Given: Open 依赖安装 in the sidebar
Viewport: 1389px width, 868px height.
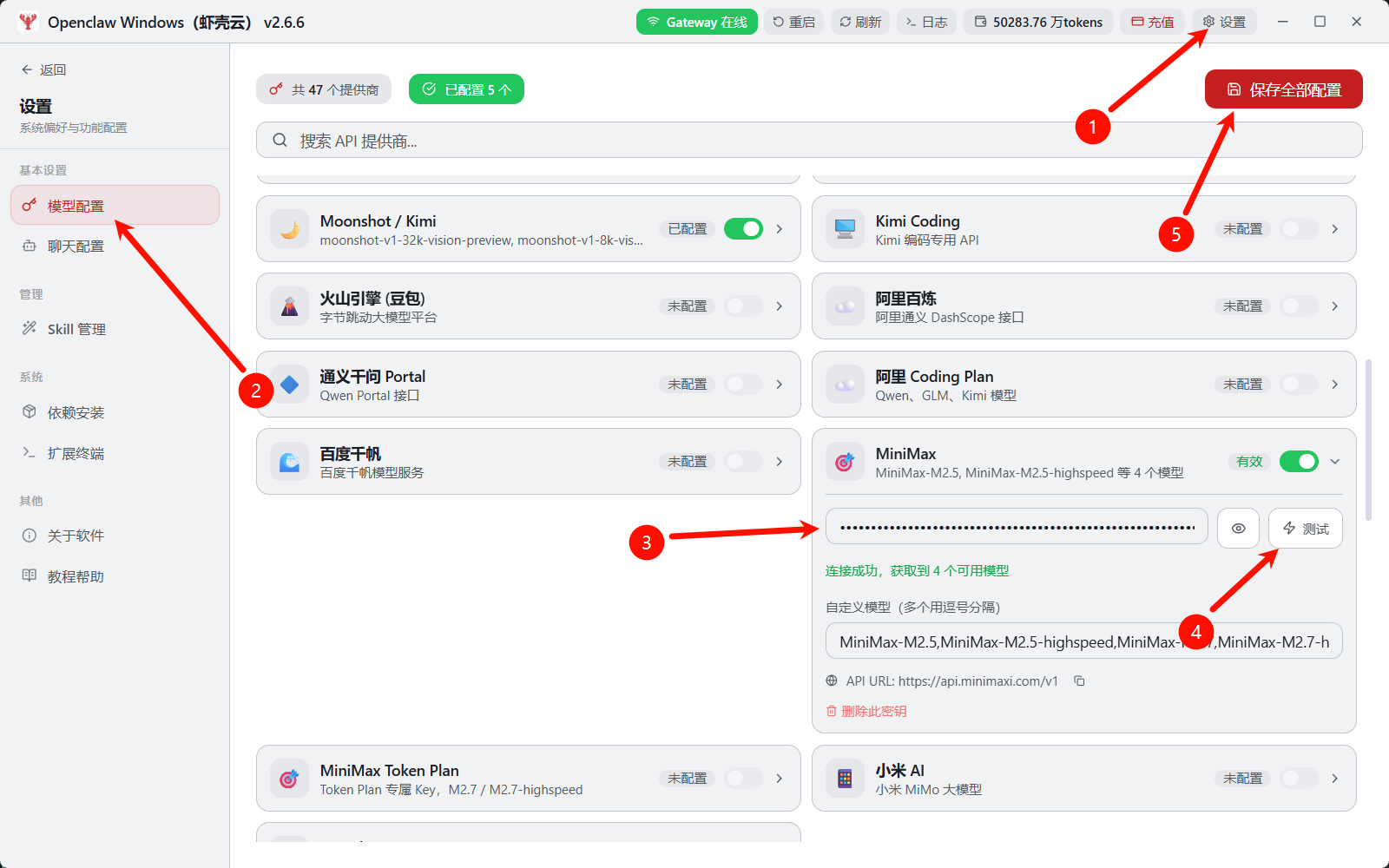Looking at the screenshot, I should pos(115,412).
